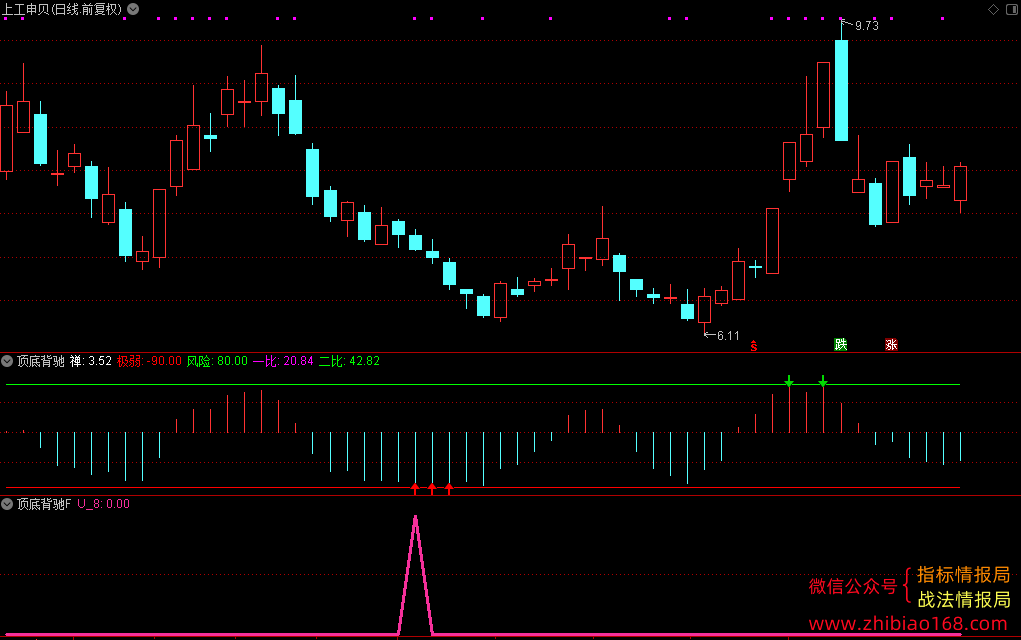This screenshot has height=640, width=1021.
Task: Click the 风险: 80.00 value
Action: pos(217,361)
